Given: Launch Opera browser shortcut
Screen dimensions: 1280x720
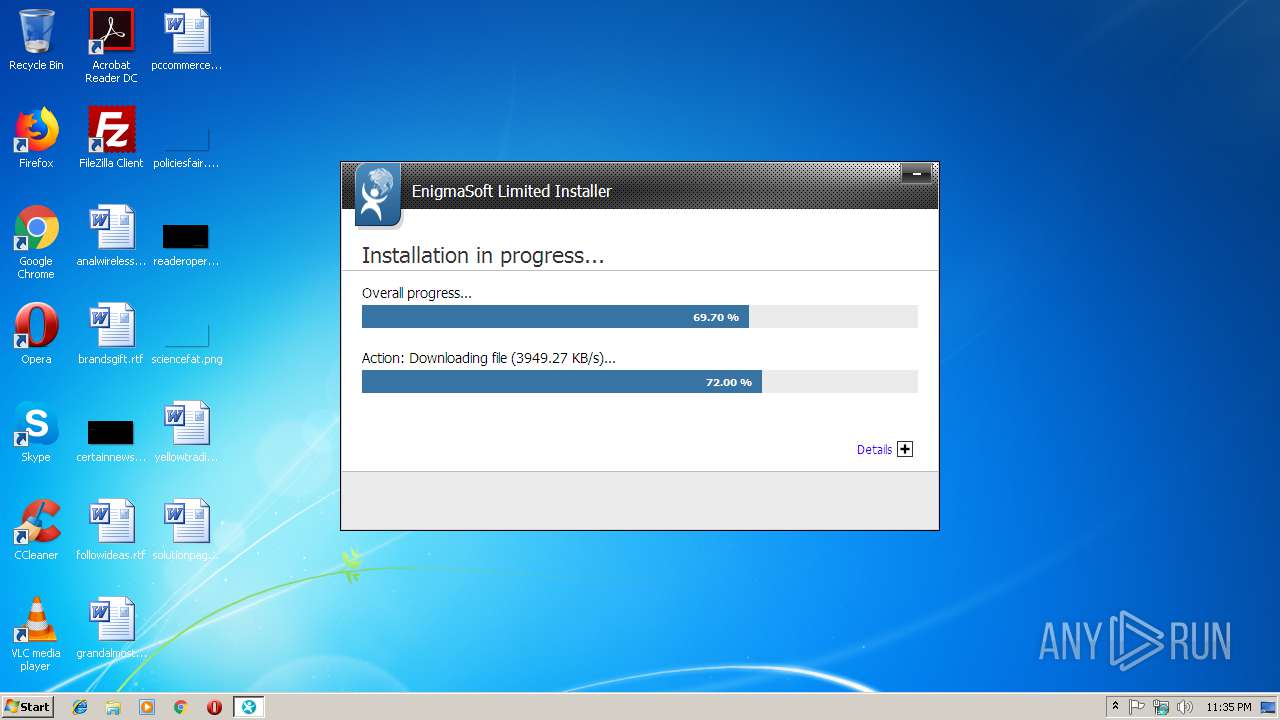Looking at the screenshot, I should [36, 334].
